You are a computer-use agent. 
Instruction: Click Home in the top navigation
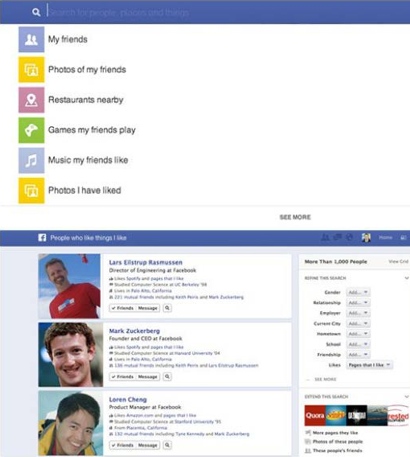pos(385,238)
